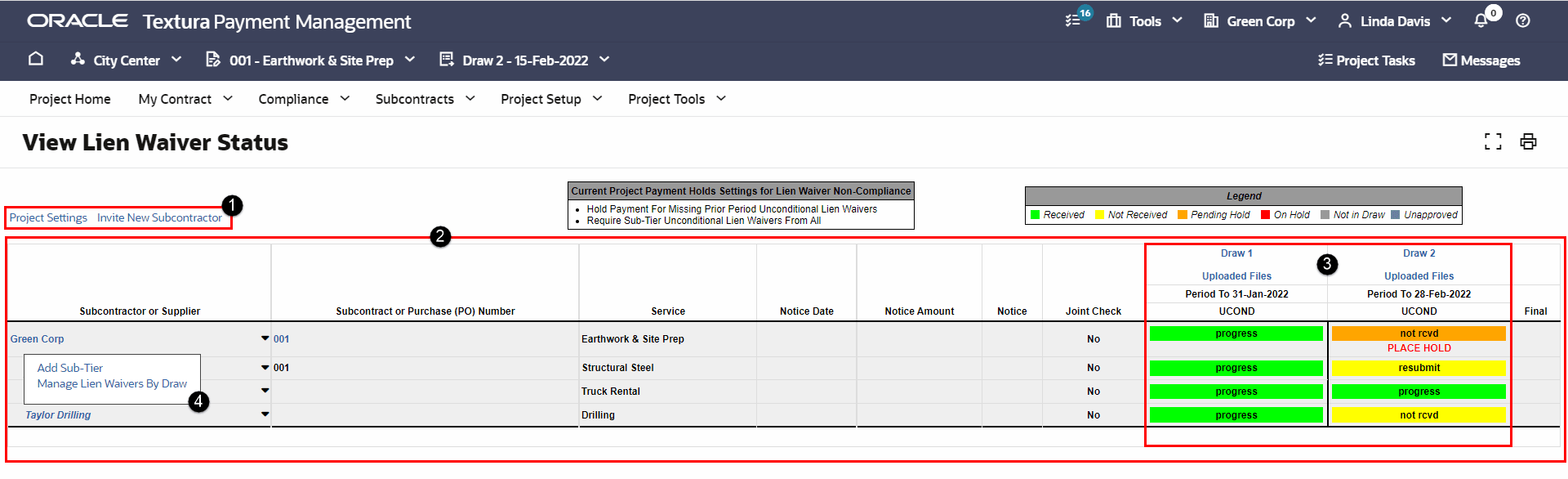The height and width of the screenshot is (479, 1568).
Task: Click the City Center project hierarchy icon
Action: pos(78,59)
